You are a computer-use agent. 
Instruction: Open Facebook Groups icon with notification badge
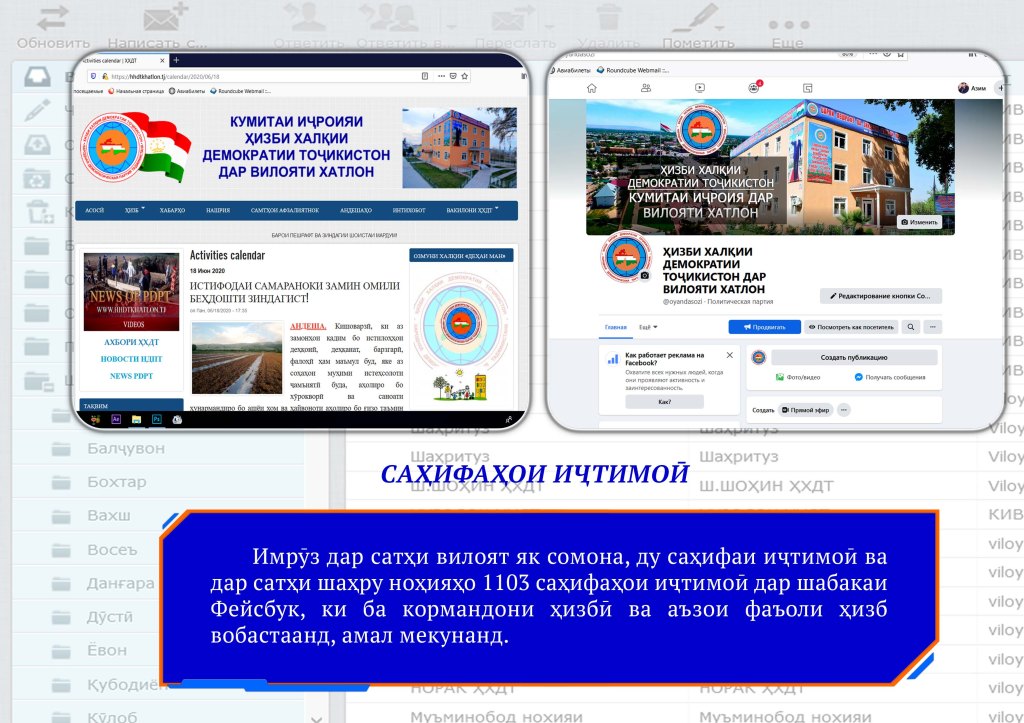(754, 88)
